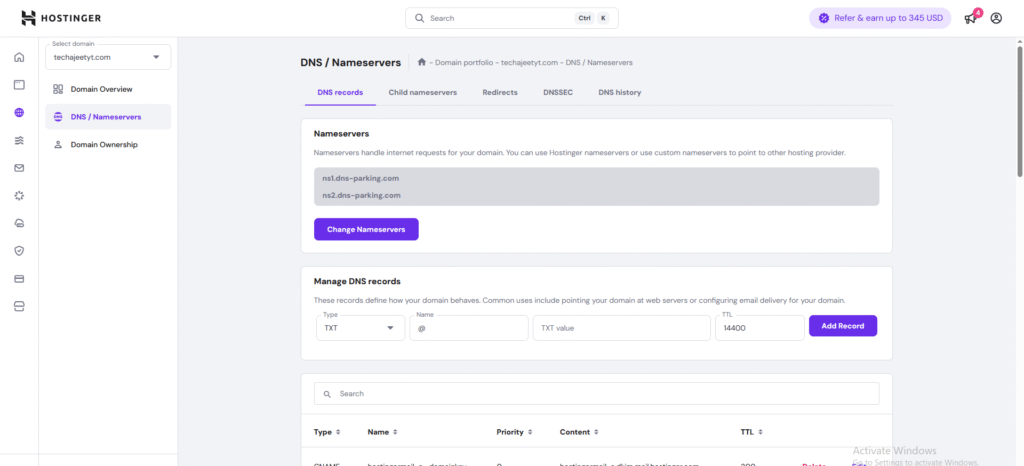Click the Hostinger logo
The image size is (1024, 466).
click(60, 18)
